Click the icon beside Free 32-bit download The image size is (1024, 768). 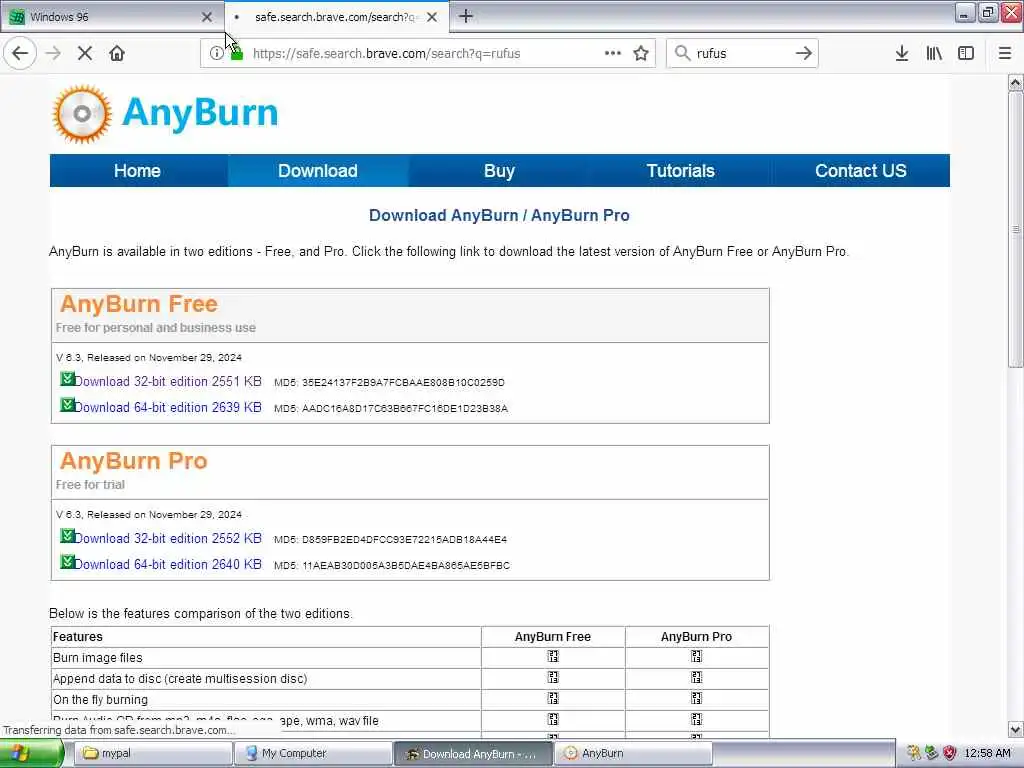(67, 379)
